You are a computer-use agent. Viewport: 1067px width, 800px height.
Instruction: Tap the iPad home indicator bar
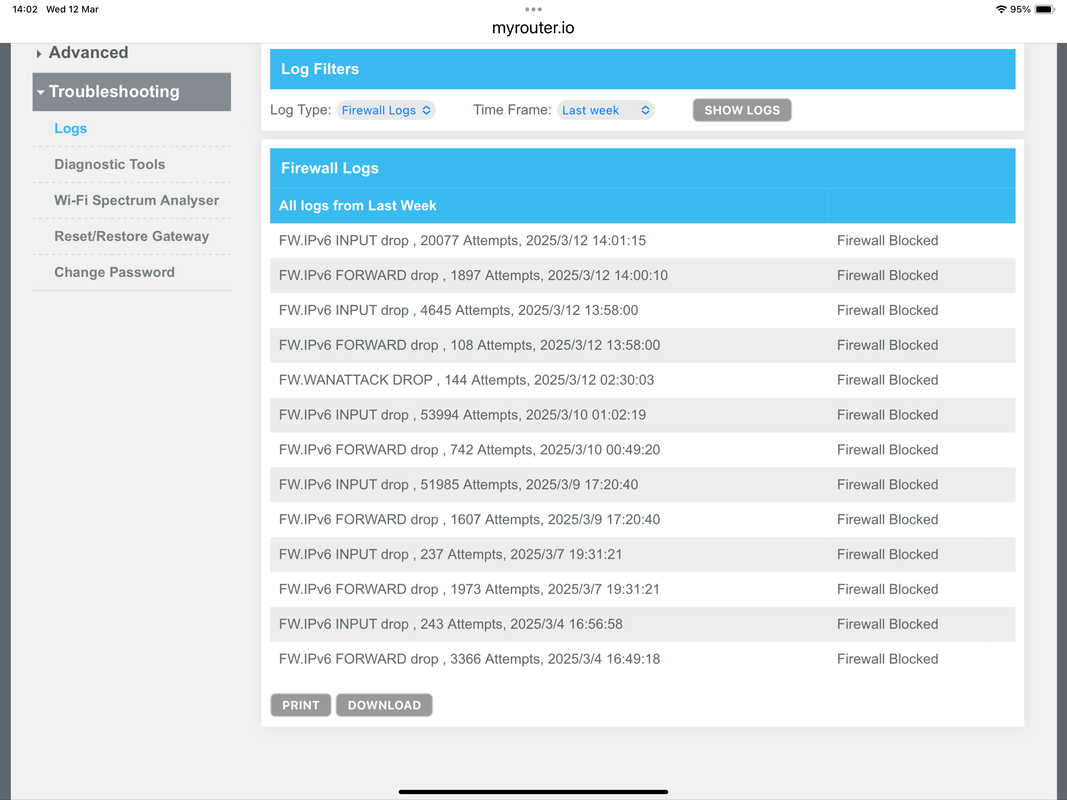533,792
